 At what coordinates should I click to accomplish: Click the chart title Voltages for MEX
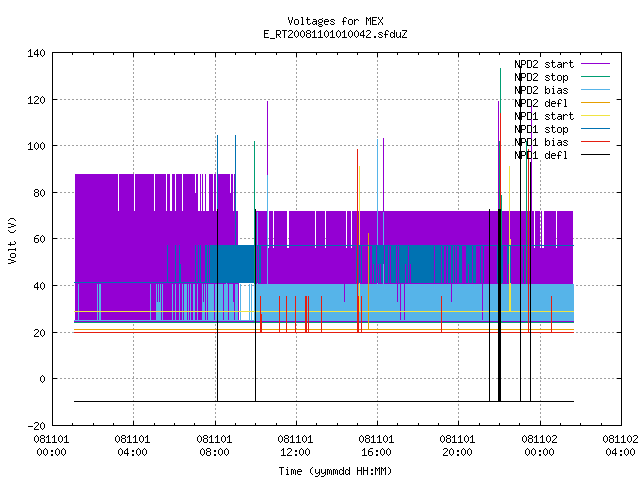coord(335,21)
